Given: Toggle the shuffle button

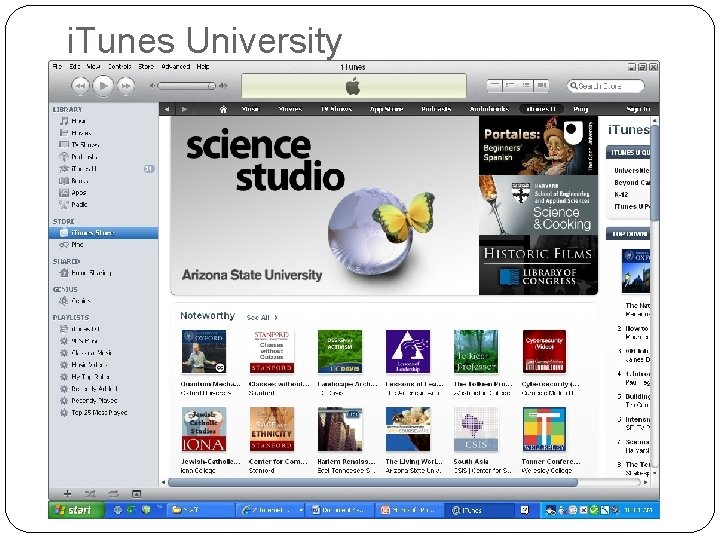Looking at the screenshot, I should [x=90, y=494].
